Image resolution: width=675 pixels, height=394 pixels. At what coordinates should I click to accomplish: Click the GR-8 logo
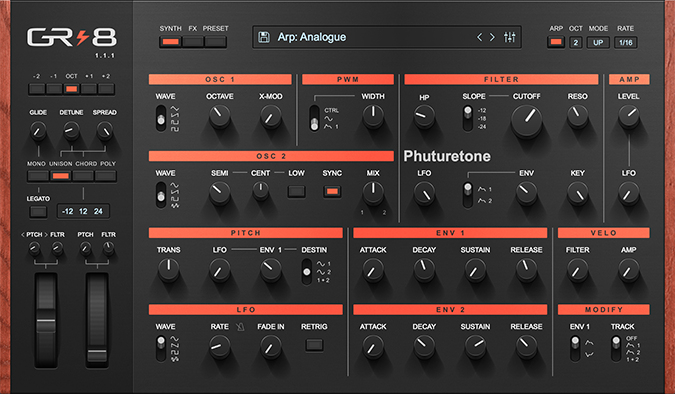(72, 37)
